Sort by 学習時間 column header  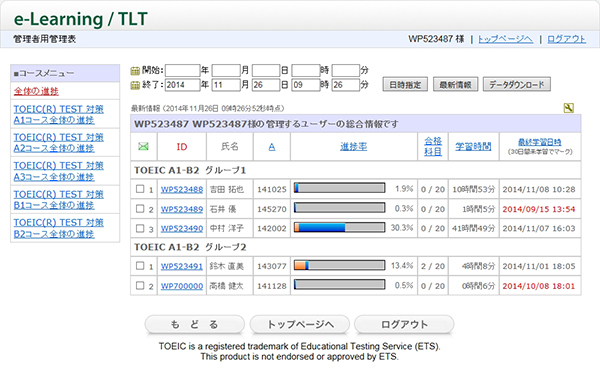coord(473,147)
